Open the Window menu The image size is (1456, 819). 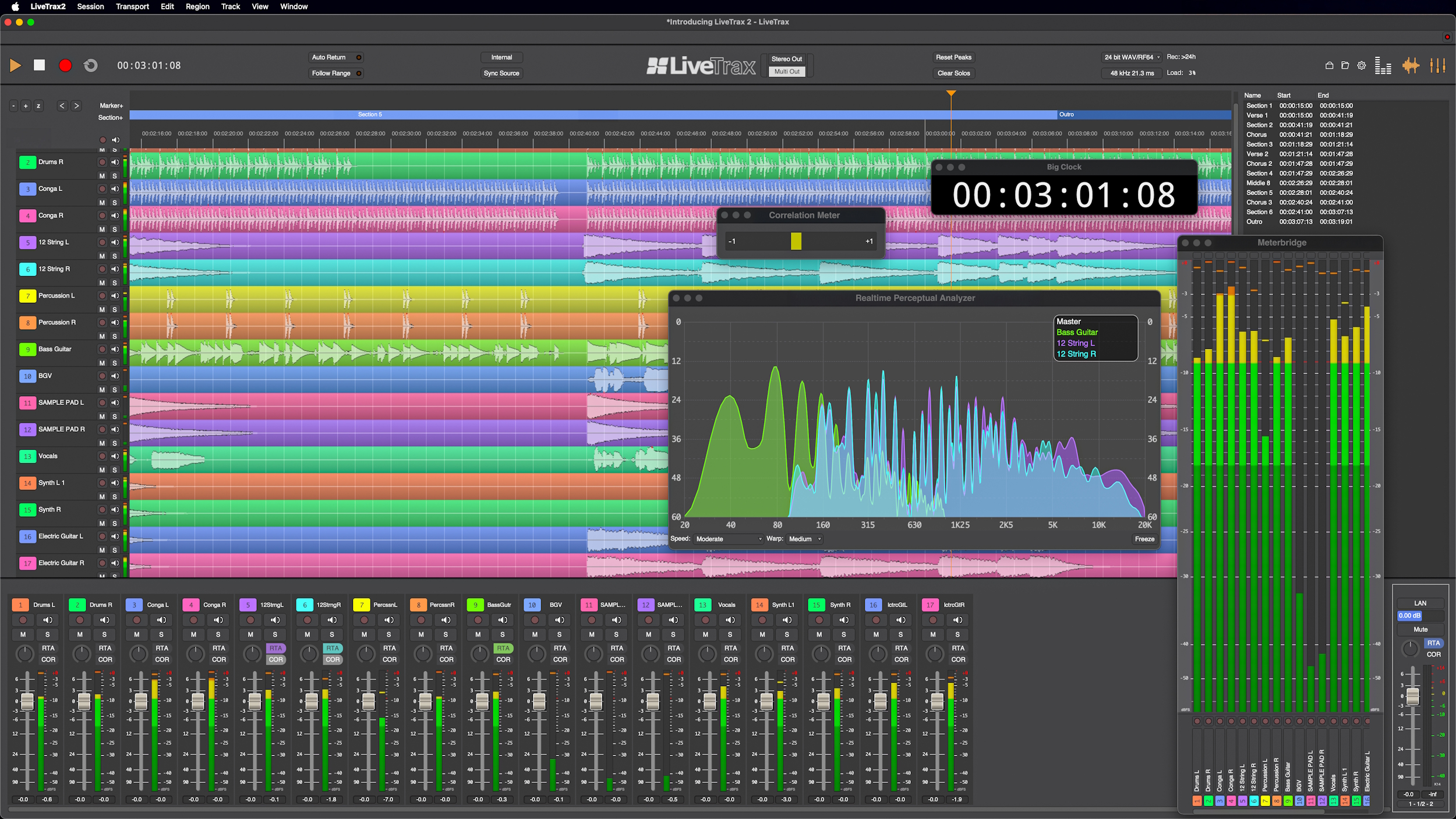pos(294,6)
